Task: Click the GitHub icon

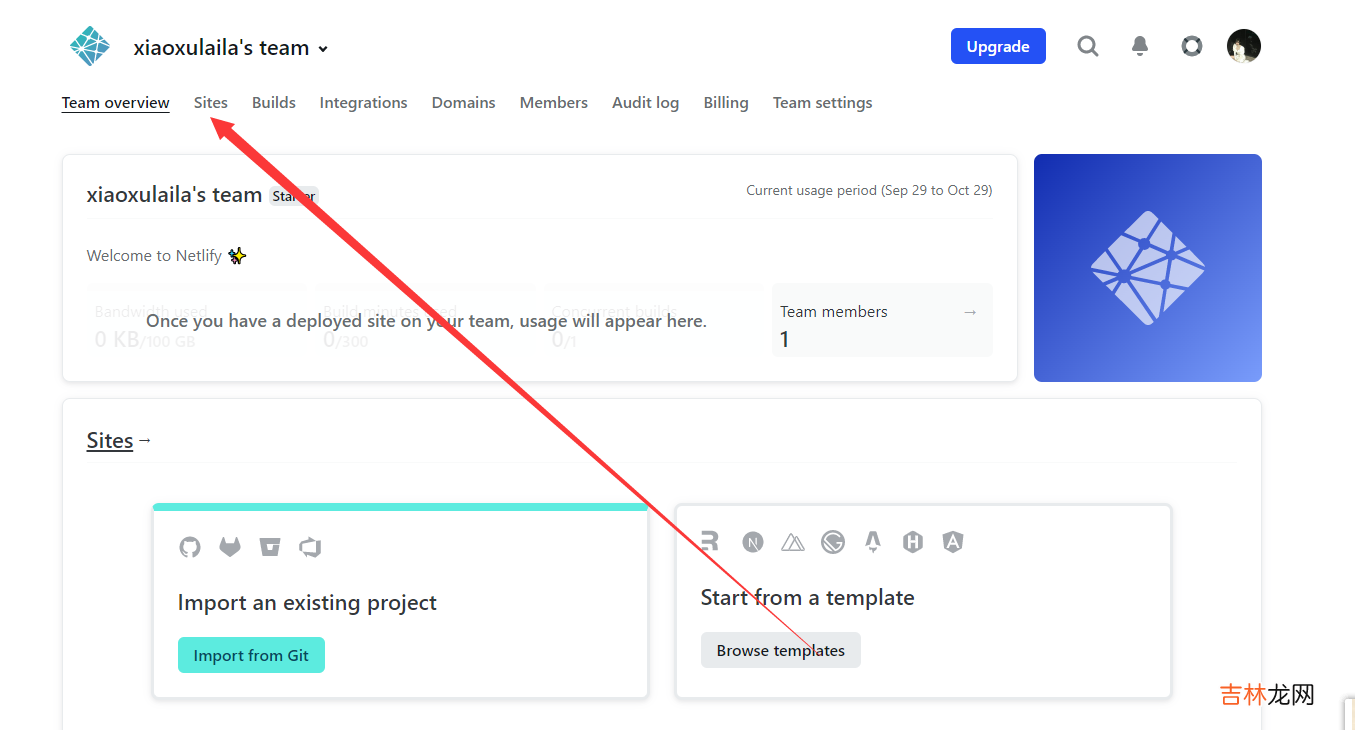Action: click(x=190, y=547)
